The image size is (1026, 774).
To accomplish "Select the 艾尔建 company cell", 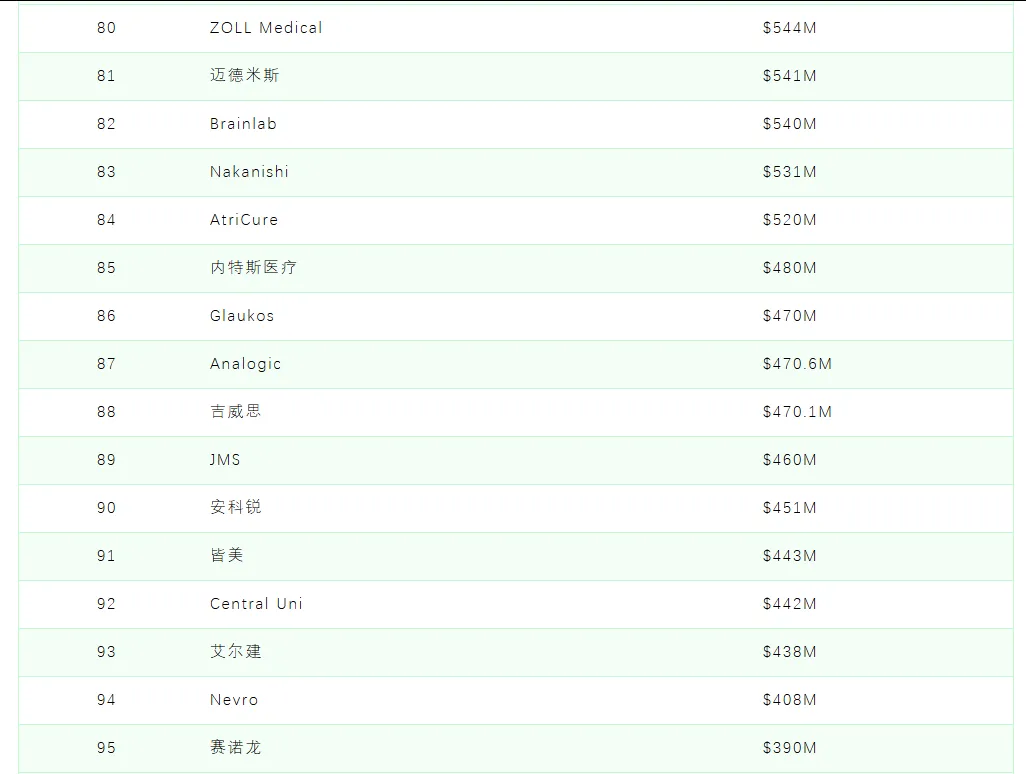I will click(236, 652).
